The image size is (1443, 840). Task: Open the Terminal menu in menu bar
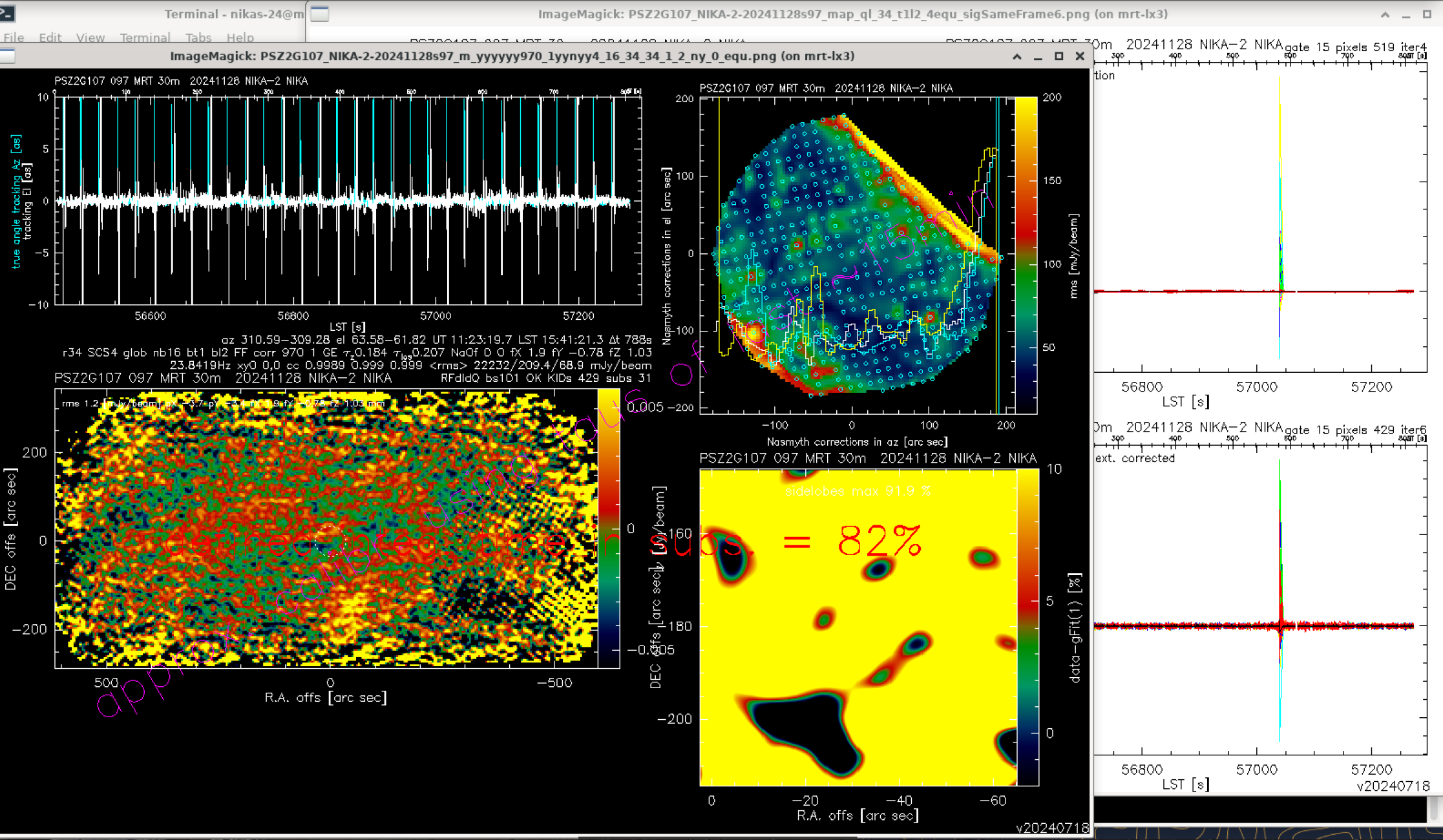[x=145, y=37]
